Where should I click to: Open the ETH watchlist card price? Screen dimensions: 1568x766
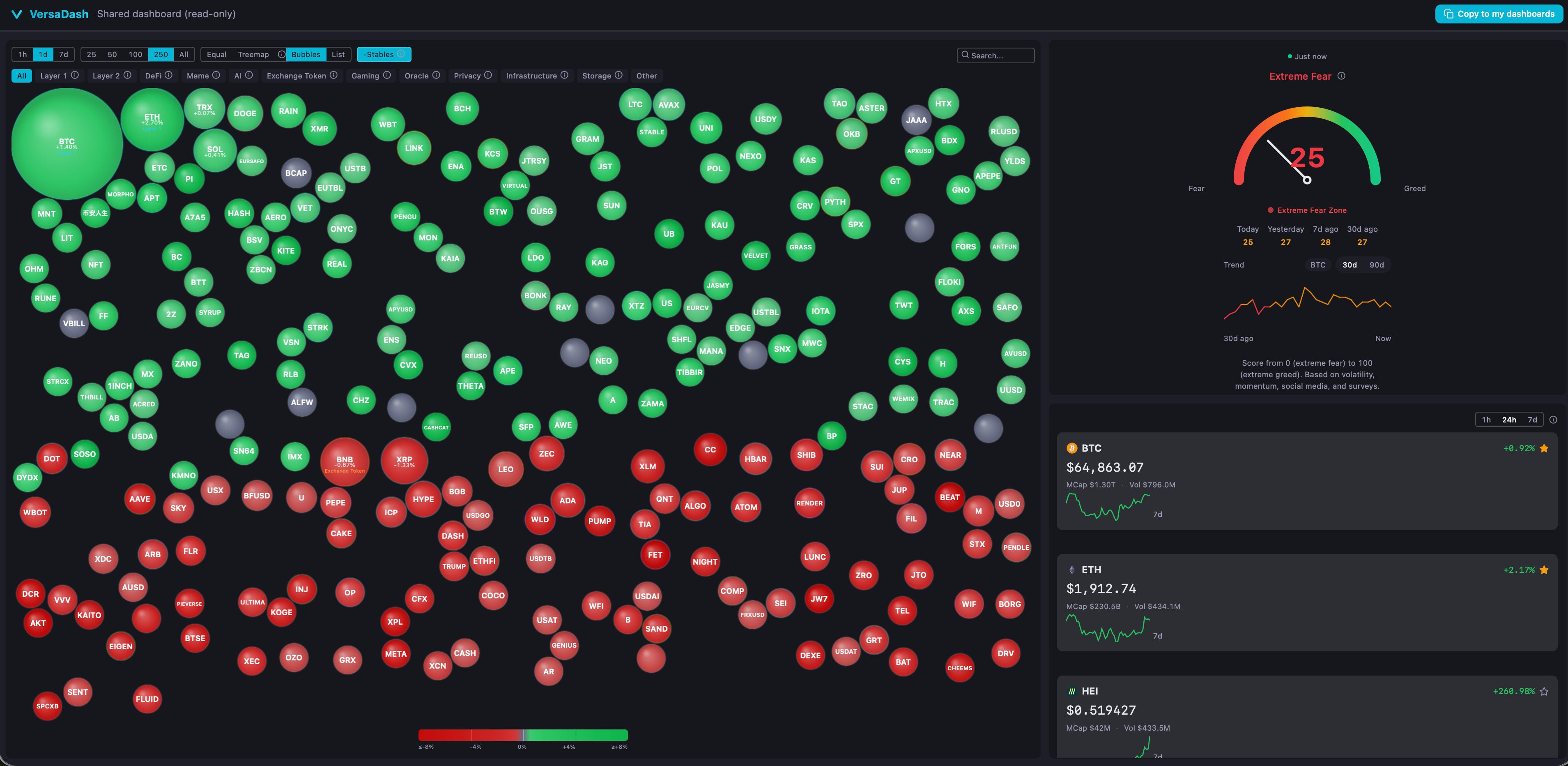coord(1101,589)
